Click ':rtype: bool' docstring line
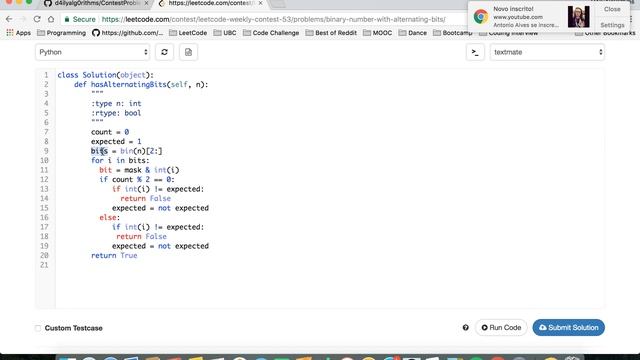 coord(116,113)
